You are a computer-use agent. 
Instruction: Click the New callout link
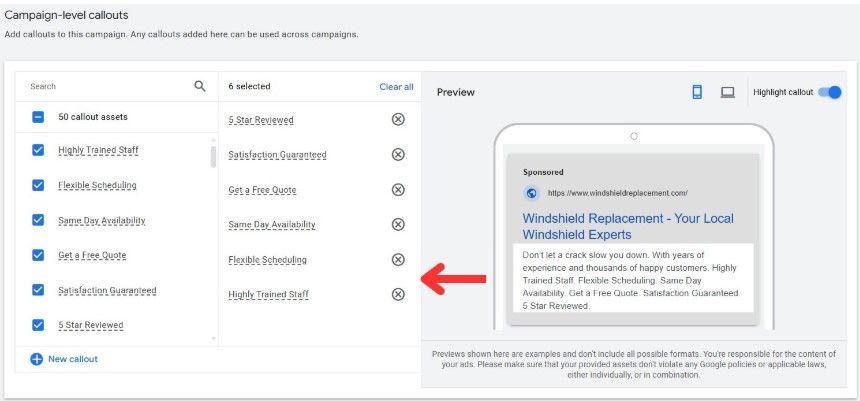pyautogui.click(x=73, y=359)
